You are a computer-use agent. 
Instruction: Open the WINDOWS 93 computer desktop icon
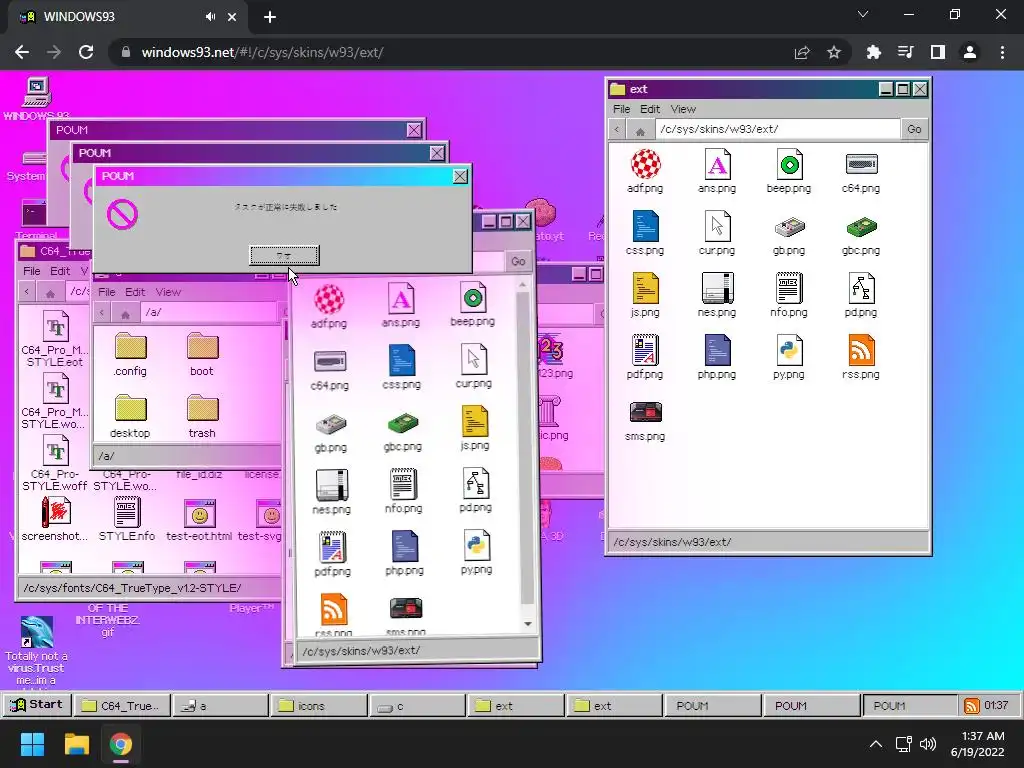(x=37, y=99)
